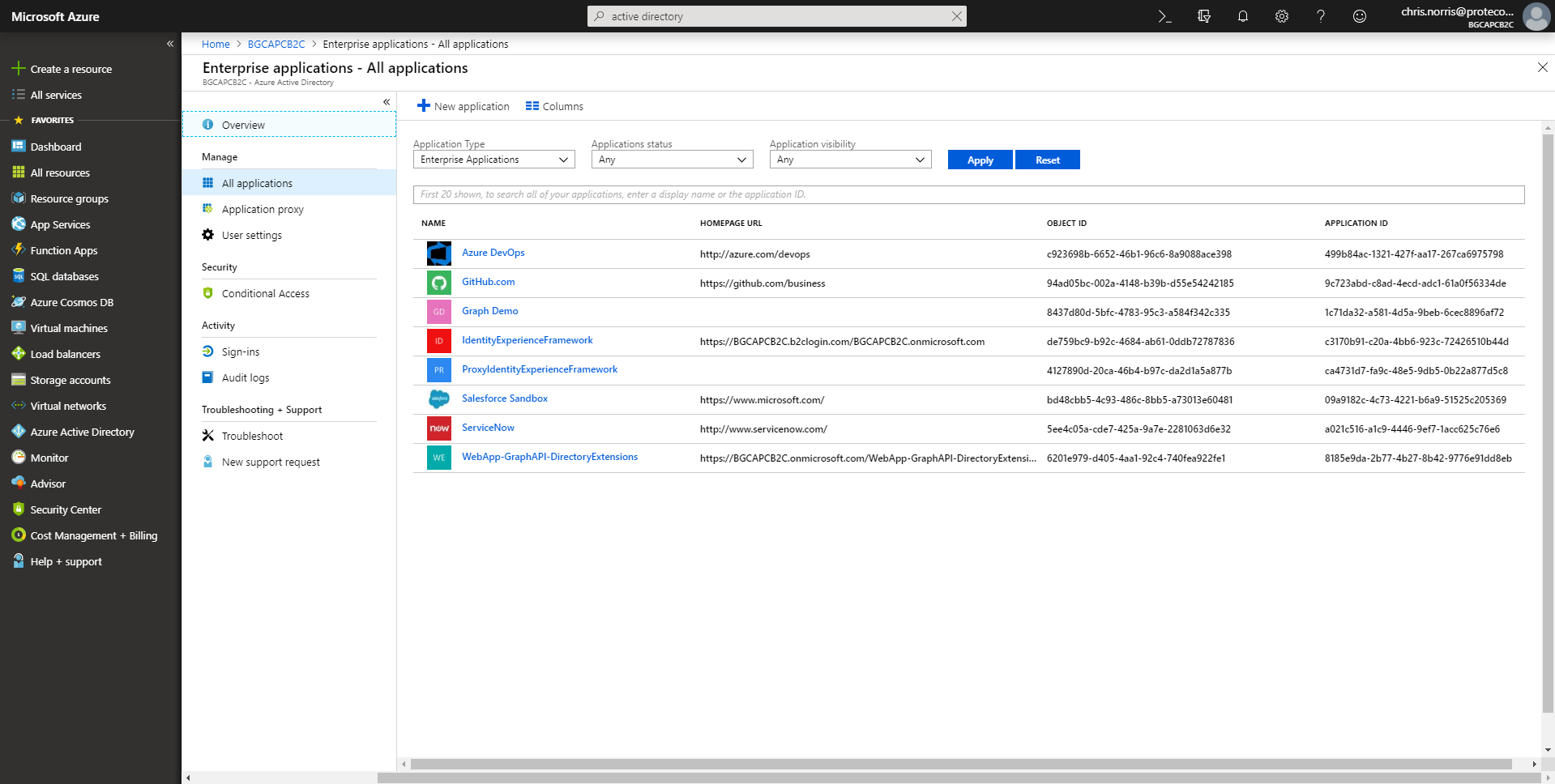Open portal settings gear icon
This screenshot has height=784, width=1555.
(1282, 16)
